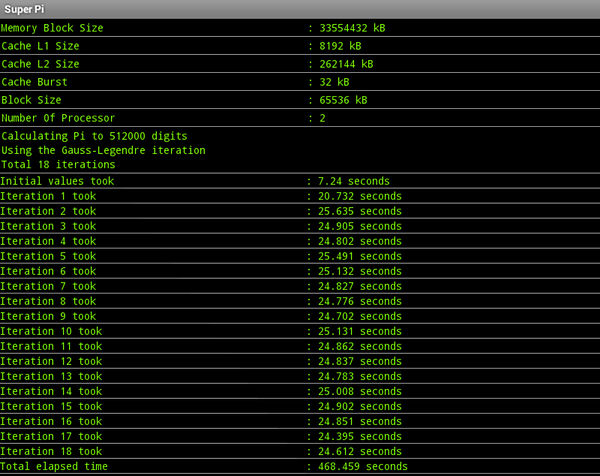Click the Block Size 65536 kB row
This screenshot has width=600, height=476.
[300, 100]
